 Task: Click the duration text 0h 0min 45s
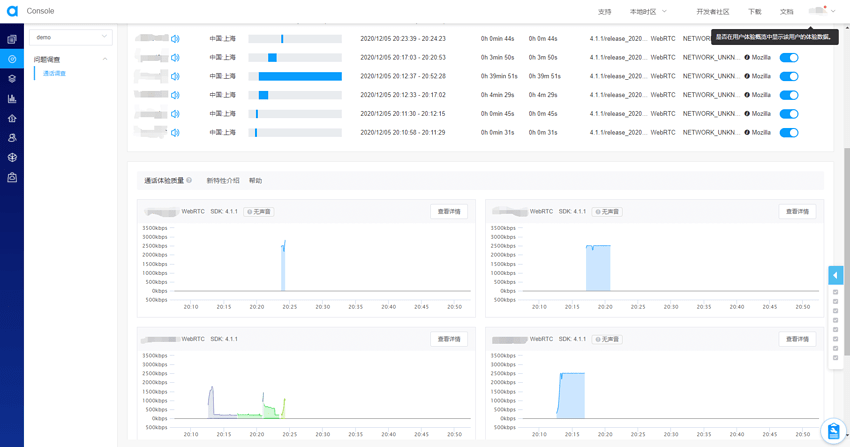[497, 114]
